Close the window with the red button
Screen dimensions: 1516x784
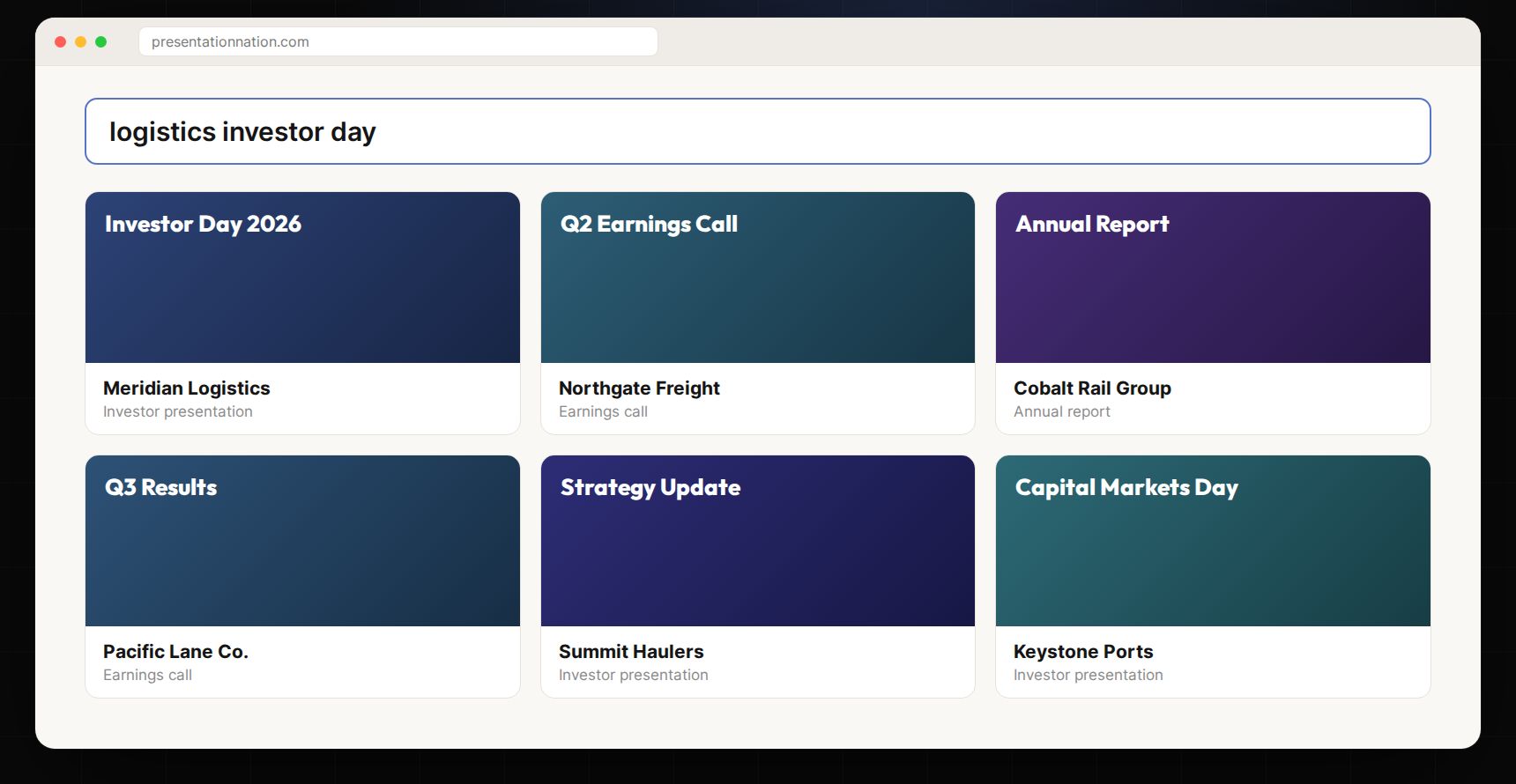point(60,41)
